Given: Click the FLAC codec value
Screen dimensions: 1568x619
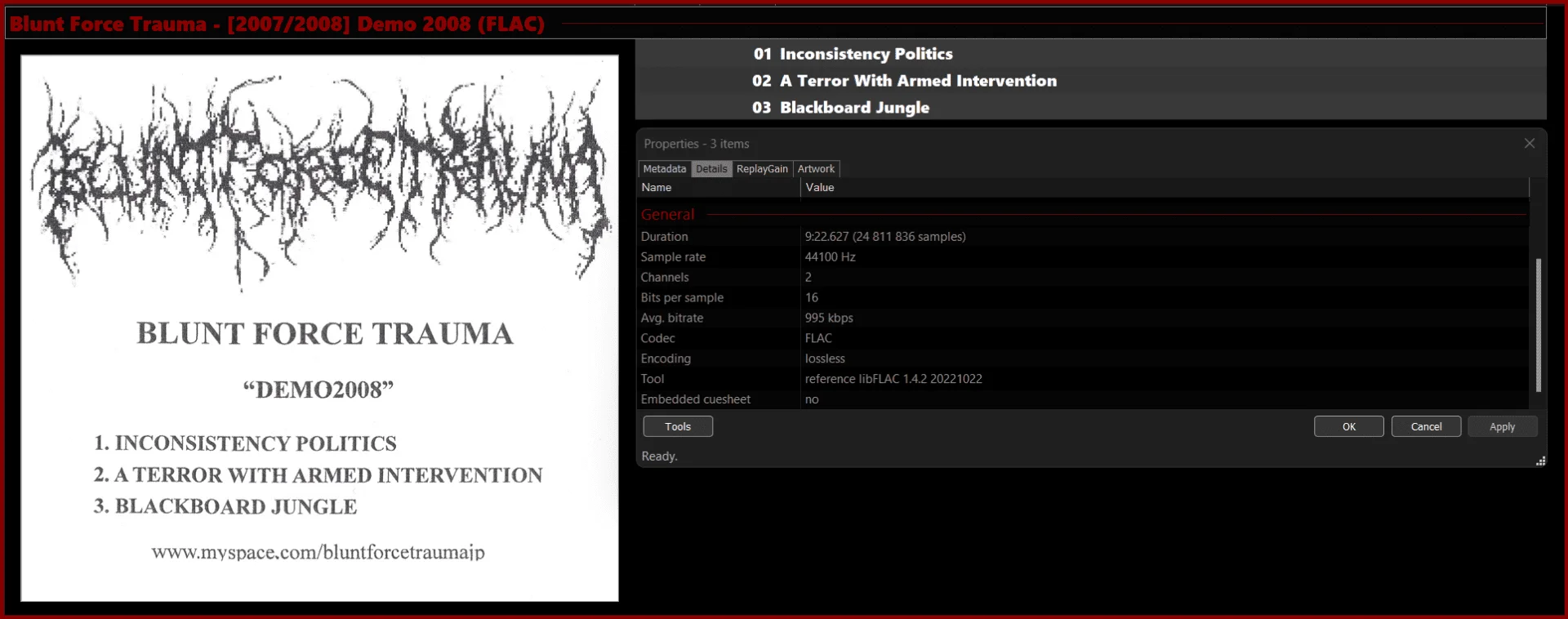Looking at the screenshot, I should tap(818, 339).
